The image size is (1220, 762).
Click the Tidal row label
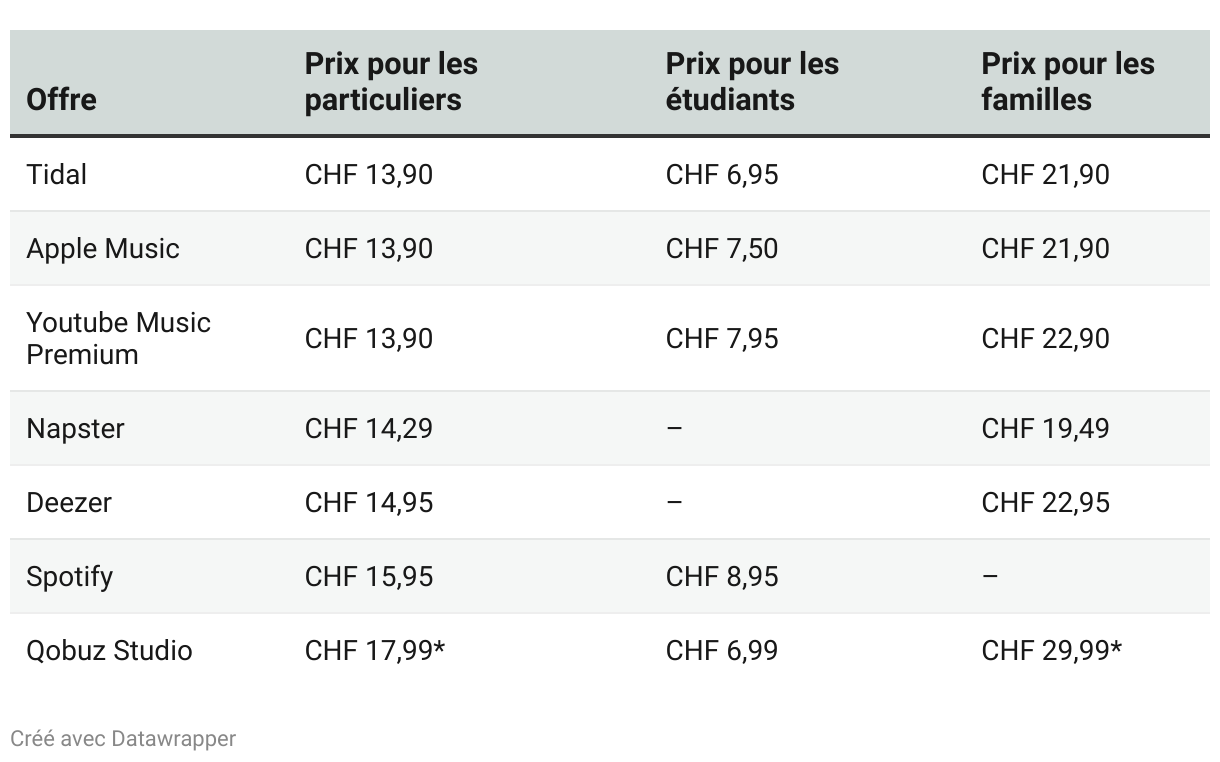tap(57, 175)
